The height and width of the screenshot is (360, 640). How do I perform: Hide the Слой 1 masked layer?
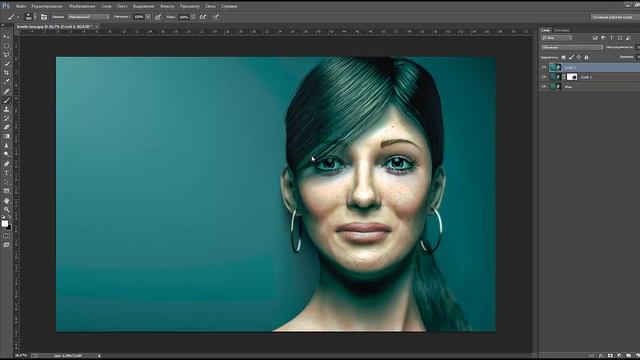(x=544, y=77)
